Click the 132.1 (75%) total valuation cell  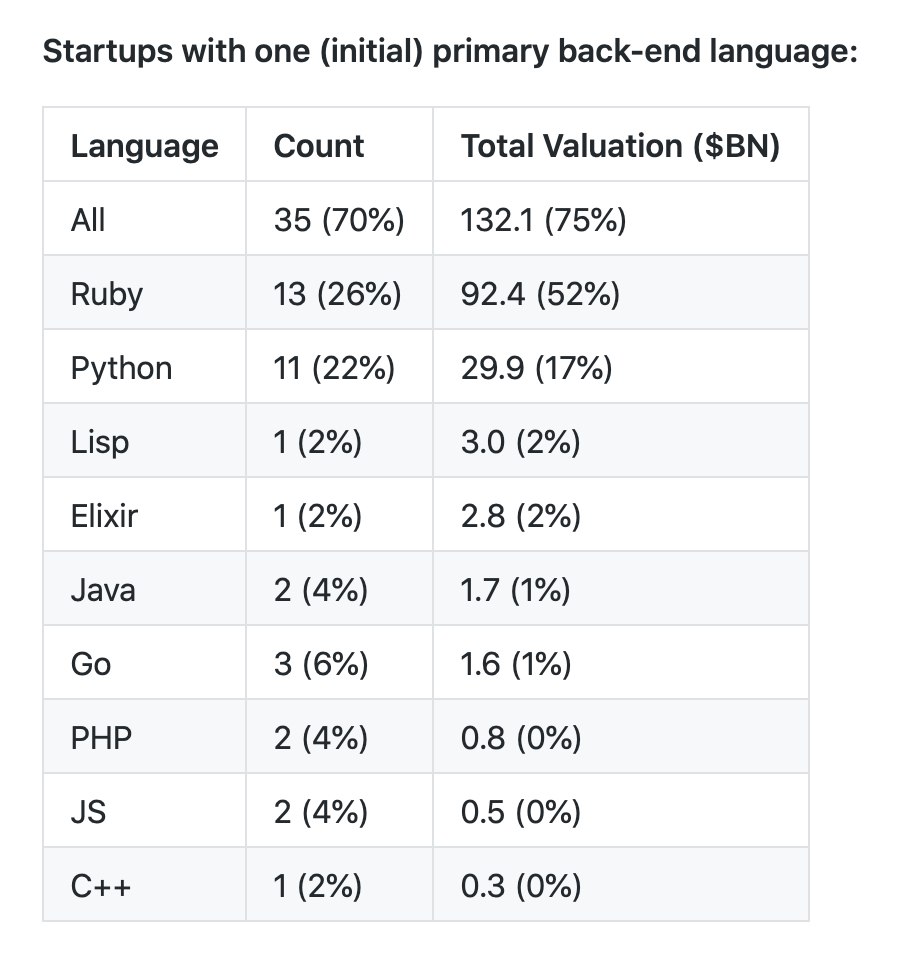[x=543, y=220]
